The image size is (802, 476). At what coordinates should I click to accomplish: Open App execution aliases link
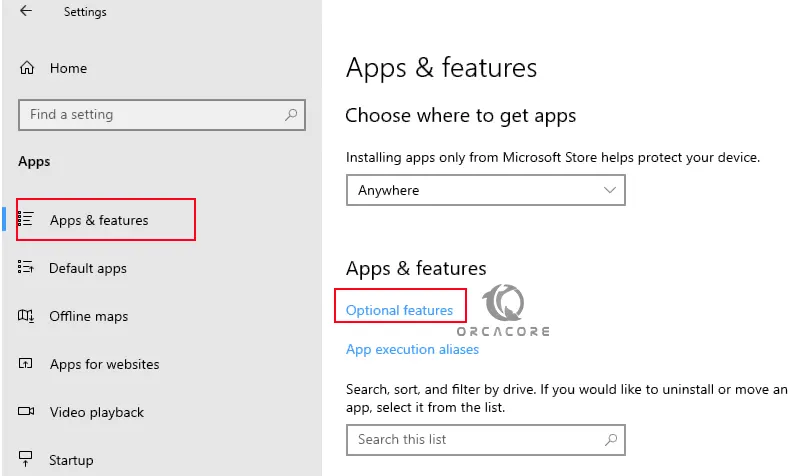tap(412, 349)
